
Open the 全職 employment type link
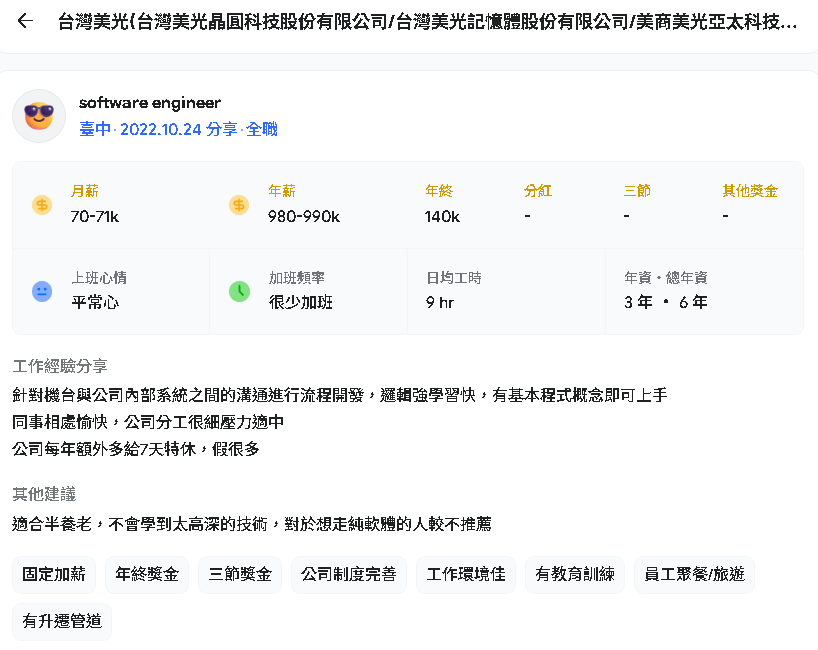pos(262,129)
